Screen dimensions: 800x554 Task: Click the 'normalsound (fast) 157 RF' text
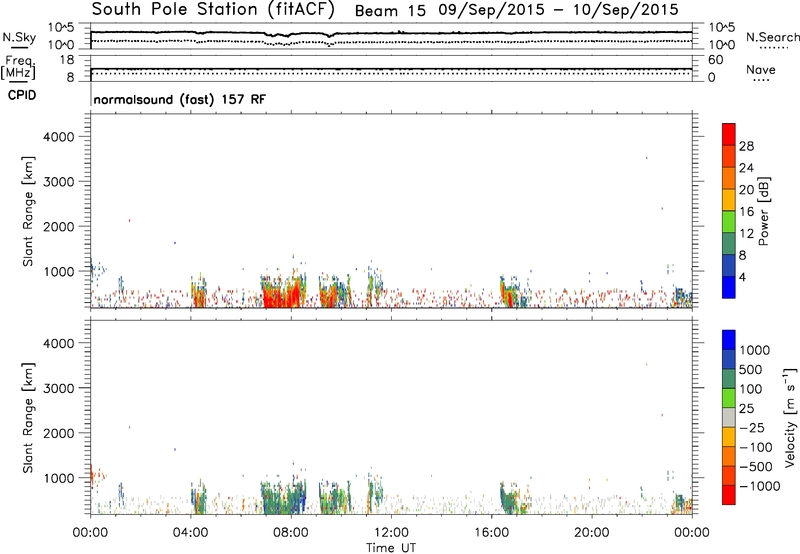(180, 99)
